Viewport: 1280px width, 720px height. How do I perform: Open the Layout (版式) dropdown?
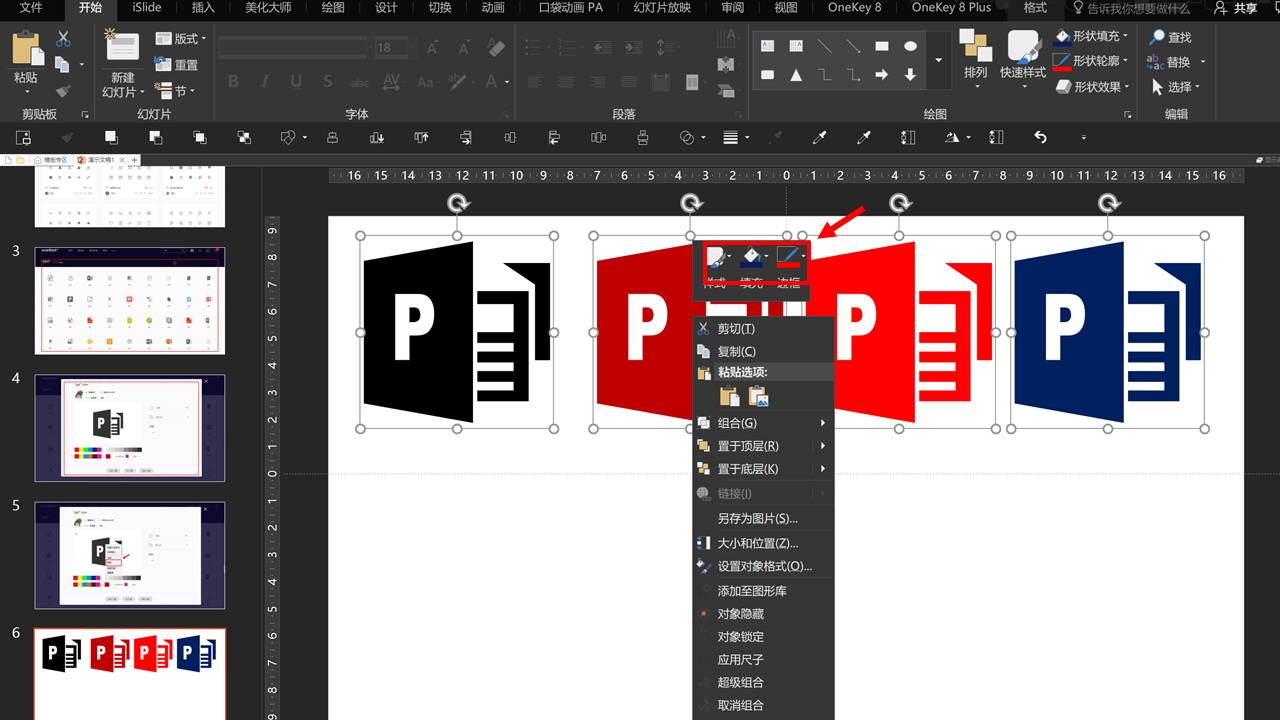pyautogui.click(x=182, y=38)
